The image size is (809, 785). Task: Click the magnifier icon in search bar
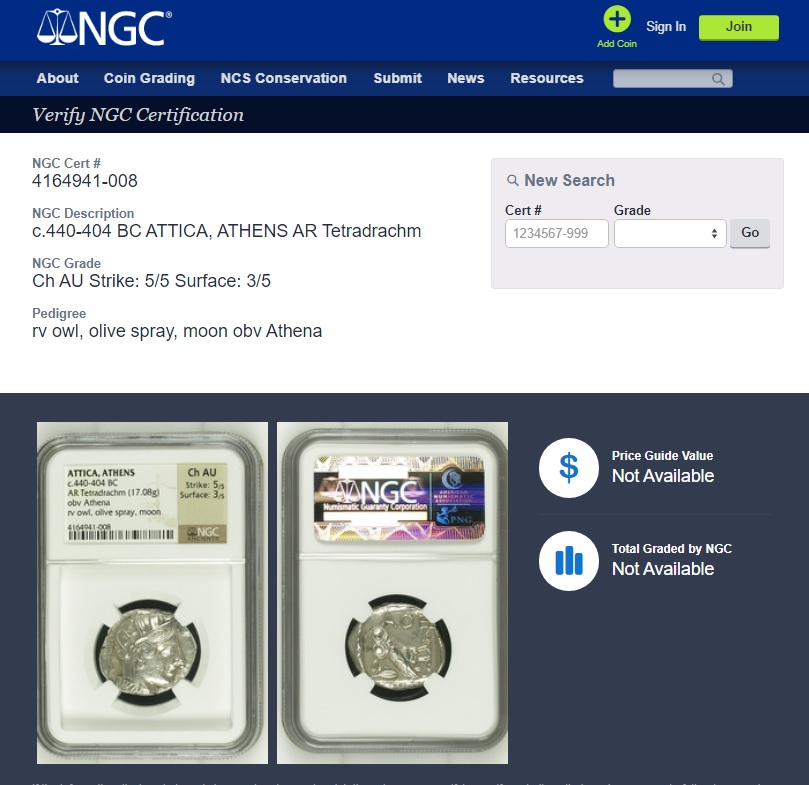pos(718,79)
